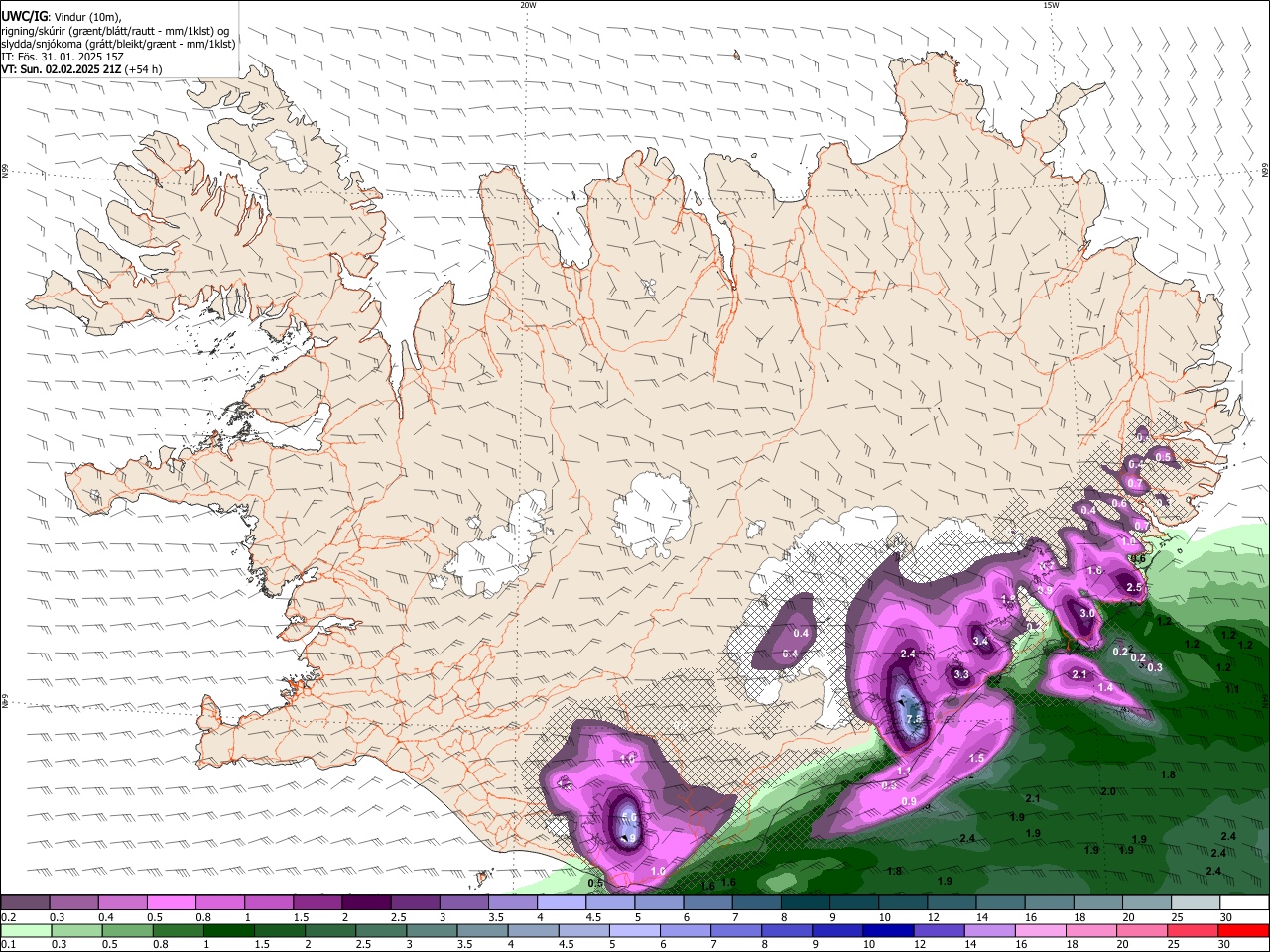The image size is (1270, 952).
Task: Pick darkest purple swatch starting at 2, upper scale
Action: coord(365,903)
